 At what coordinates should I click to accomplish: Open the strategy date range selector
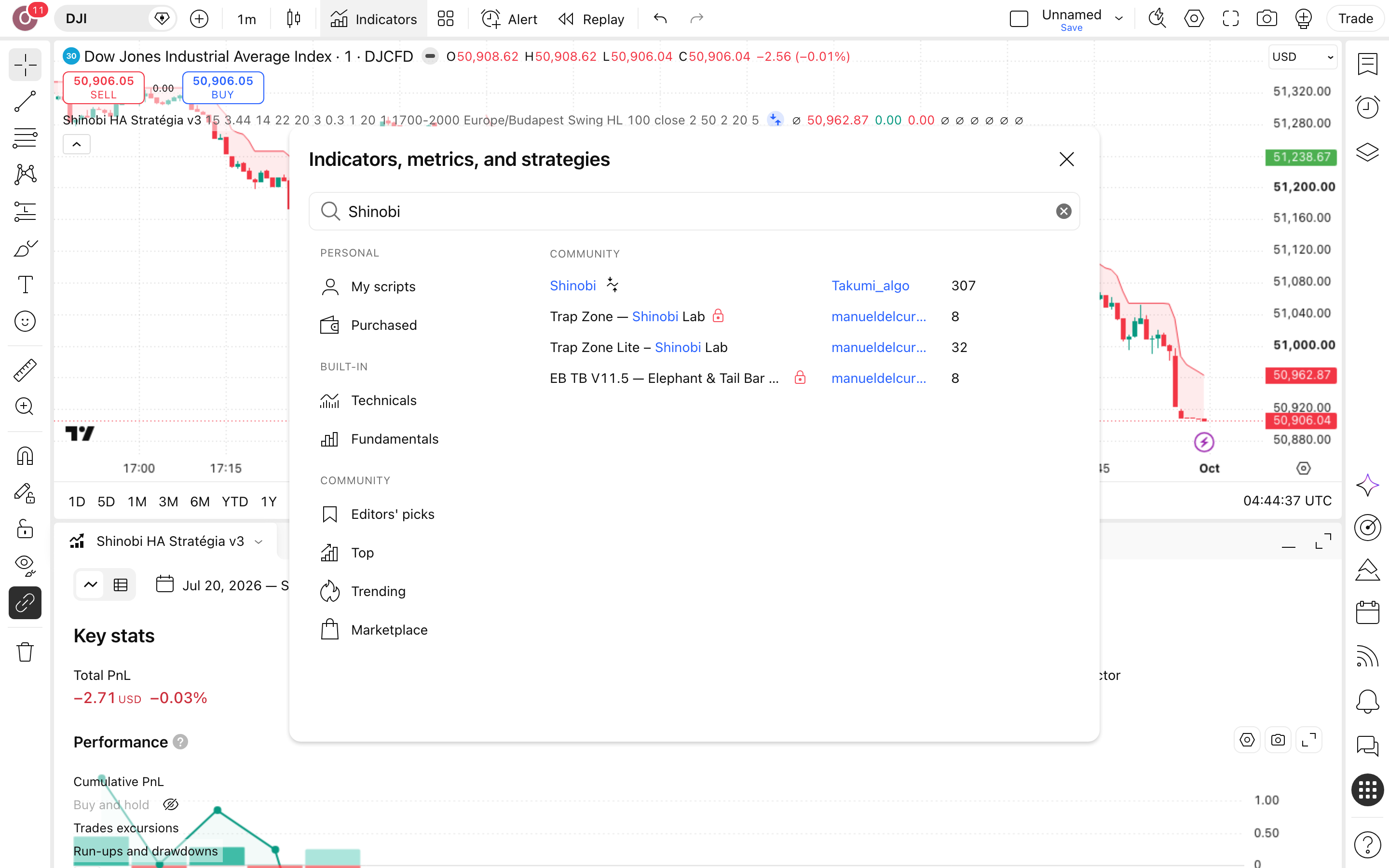[224, 585]
